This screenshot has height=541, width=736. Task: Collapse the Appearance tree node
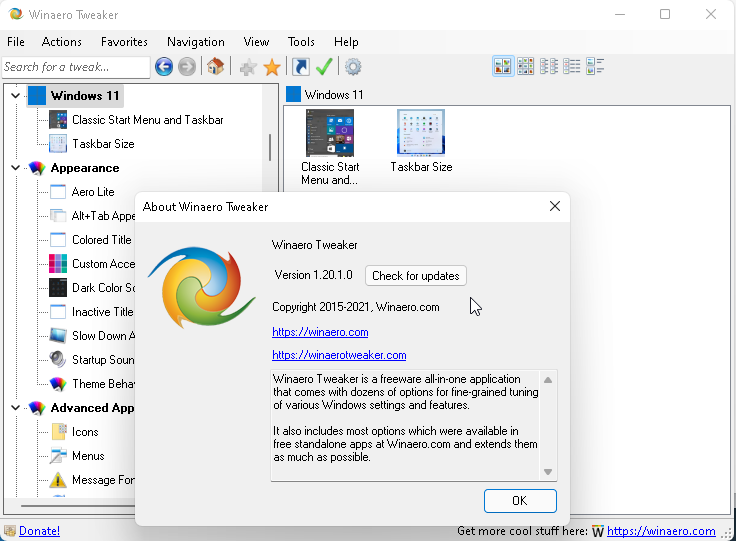15,168
